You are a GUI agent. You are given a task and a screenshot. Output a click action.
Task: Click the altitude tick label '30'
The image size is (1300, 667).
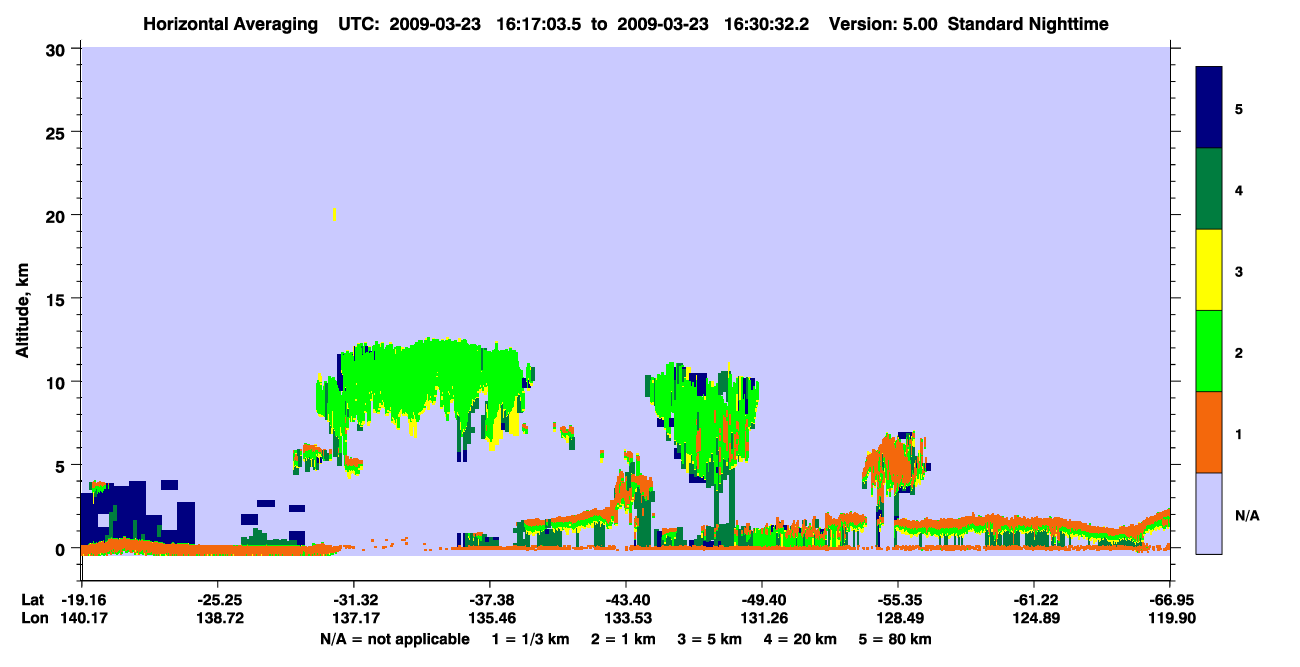pyautogui.click(x=57, y=49)
